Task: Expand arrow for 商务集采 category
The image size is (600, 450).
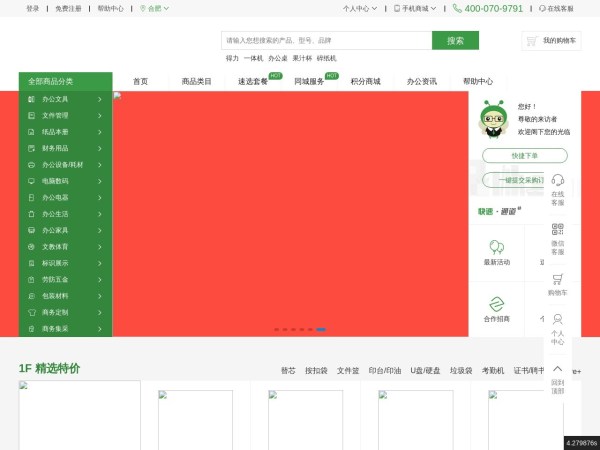Action: [99, 329]
